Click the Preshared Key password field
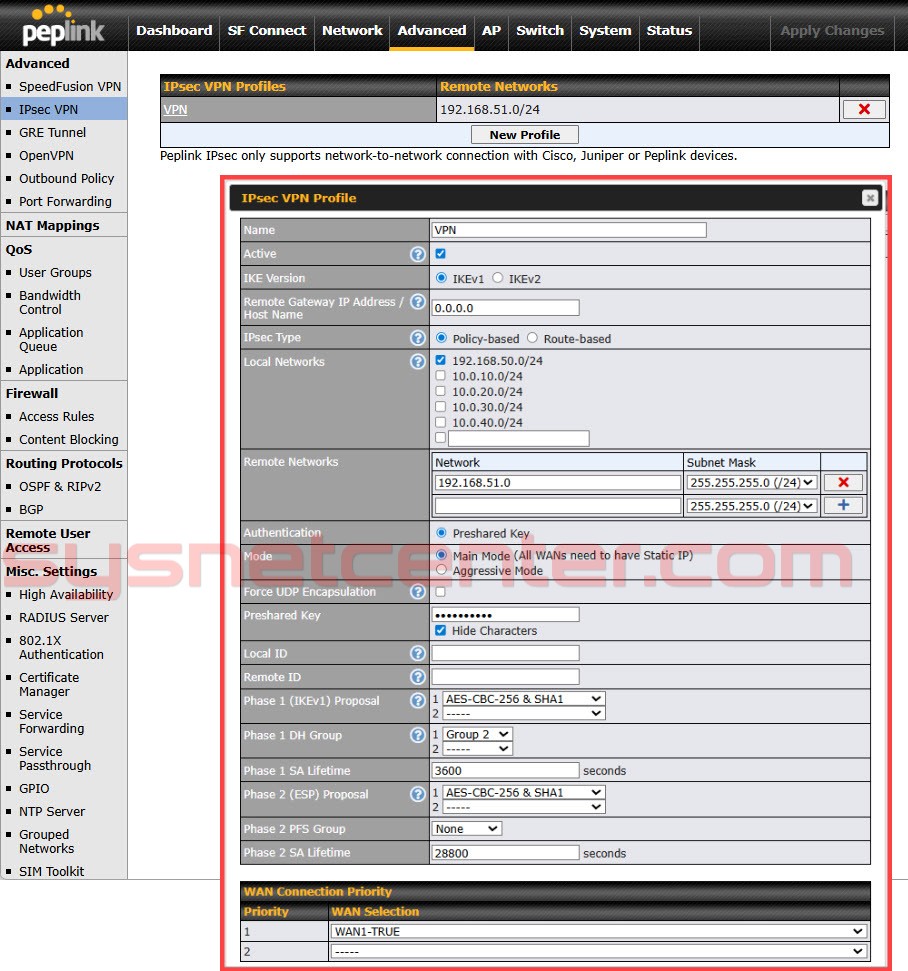 tap(505, 614)
